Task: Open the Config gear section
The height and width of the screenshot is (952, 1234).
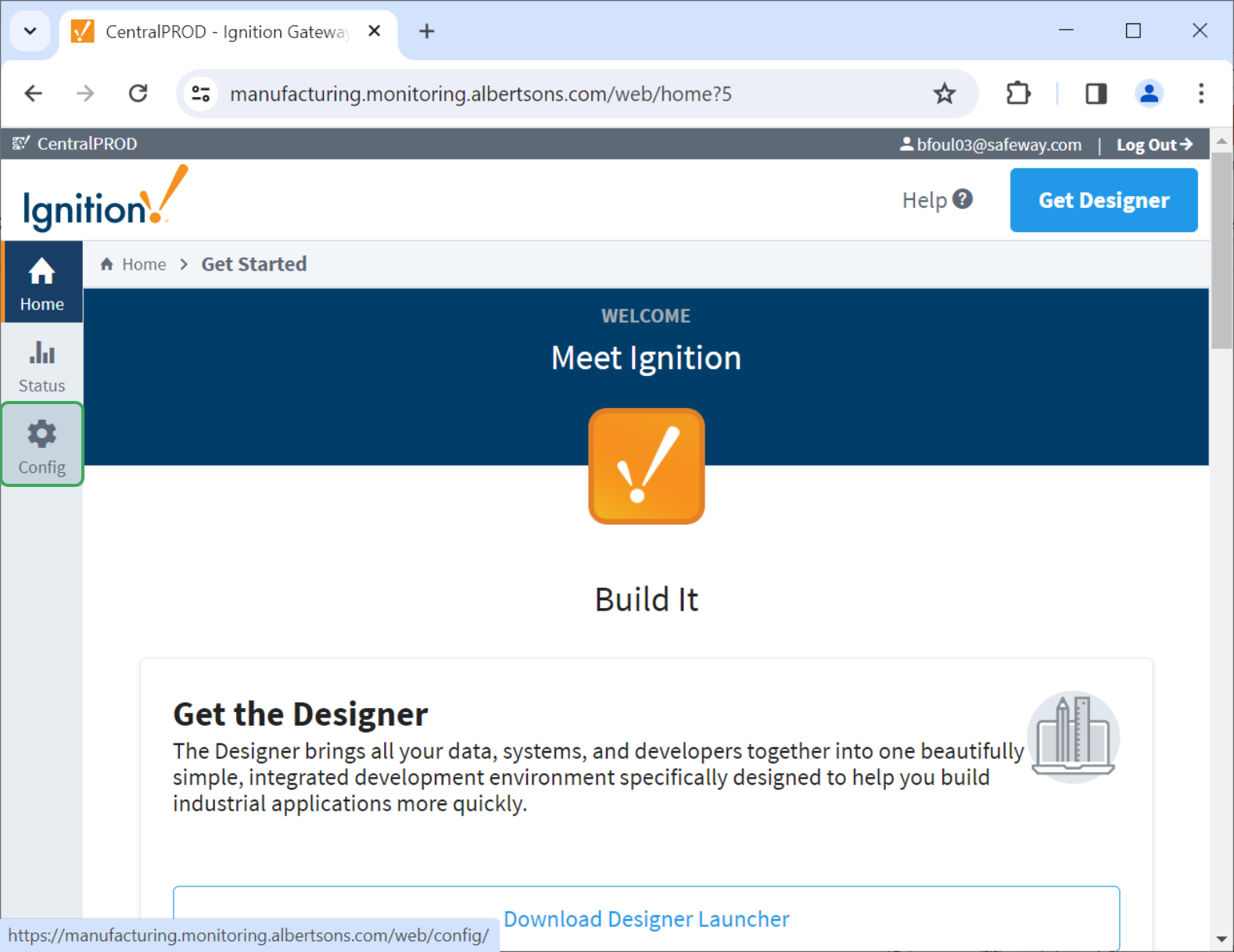Action: click(42, 445)
